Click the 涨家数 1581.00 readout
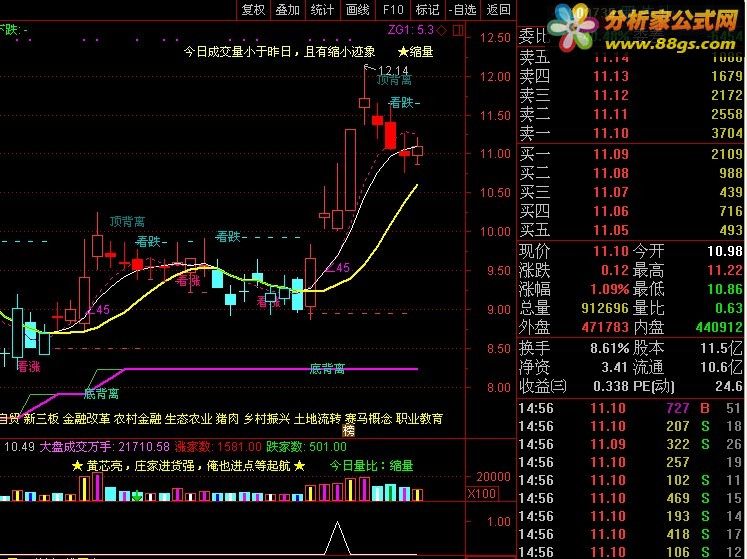The width and height of the screenshot is (747, 559). click(218, 447)
